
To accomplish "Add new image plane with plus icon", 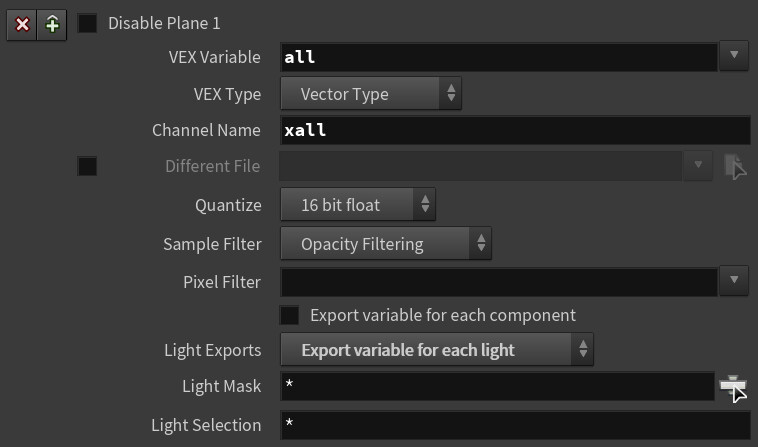I will 52,24.
